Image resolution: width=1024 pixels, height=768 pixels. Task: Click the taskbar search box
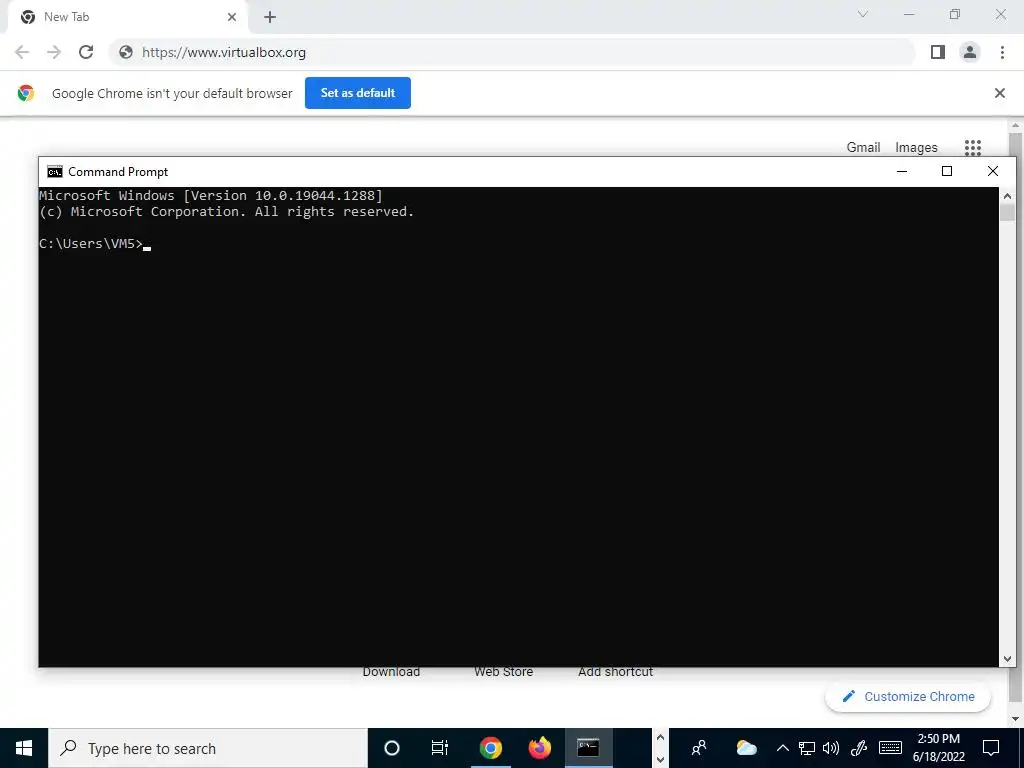pyautogui.click(x=208, y=748)
